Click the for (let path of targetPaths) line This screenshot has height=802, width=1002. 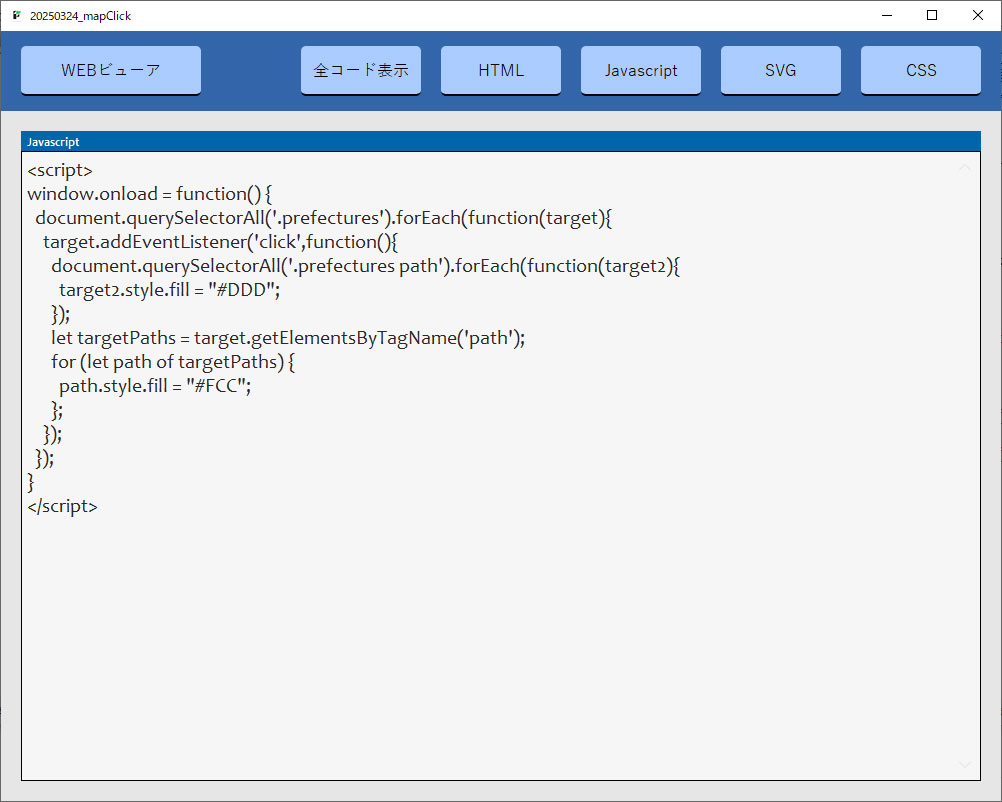tap(173, 362)
